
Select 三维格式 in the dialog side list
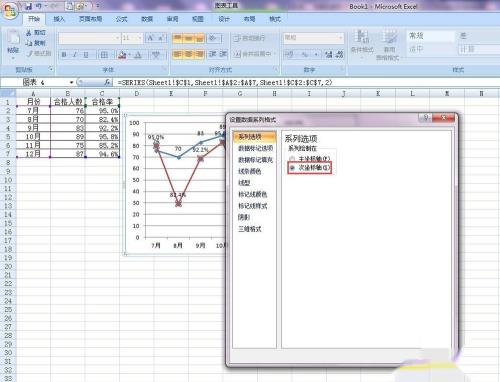coord(250,229)
